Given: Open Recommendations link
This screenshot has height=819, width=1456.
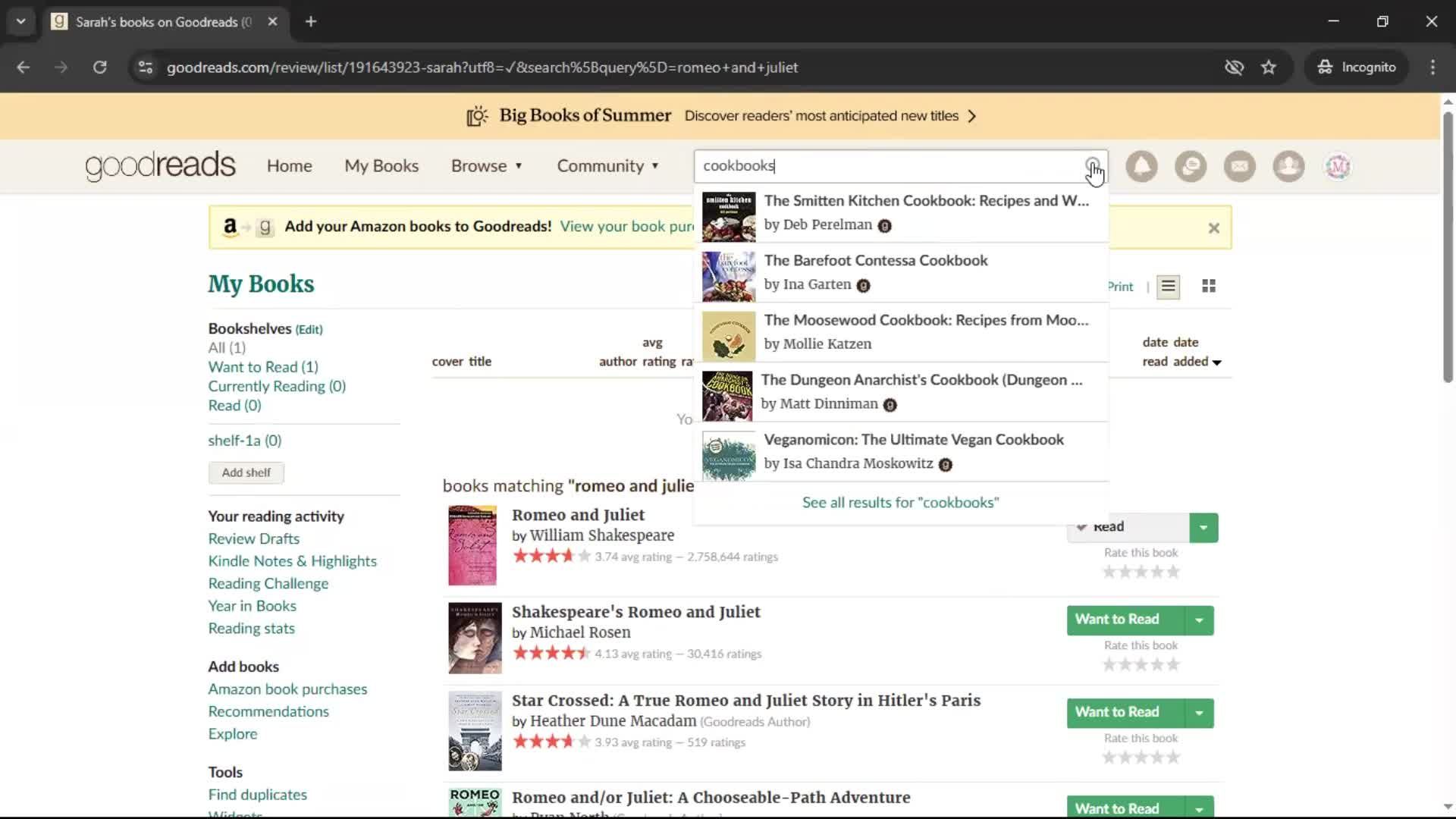Looking at the screenshot, I should coord(268,711).
